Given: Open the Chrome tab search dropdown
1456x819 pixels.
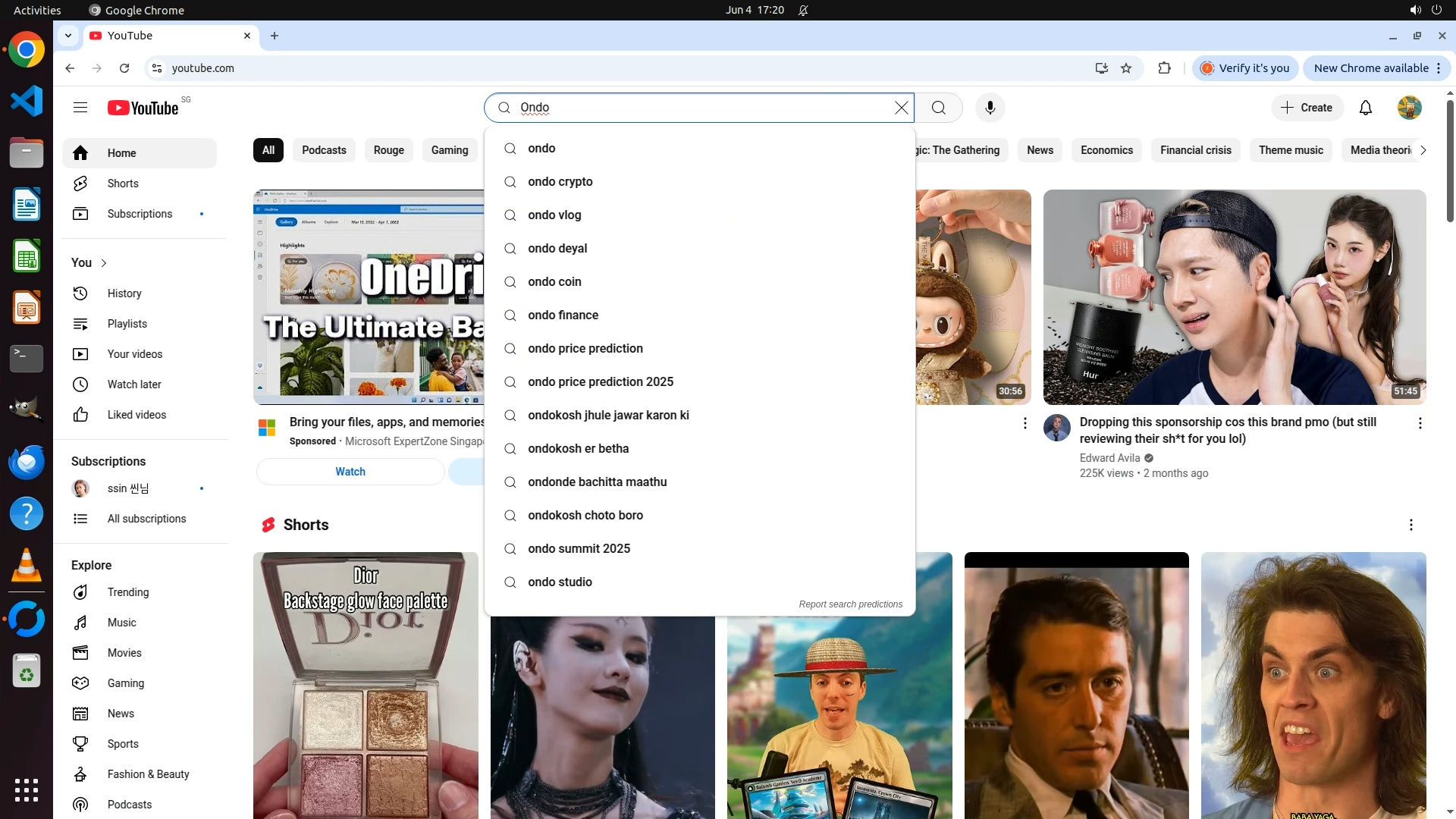Looking at the screenshot, I should point(68,36).
